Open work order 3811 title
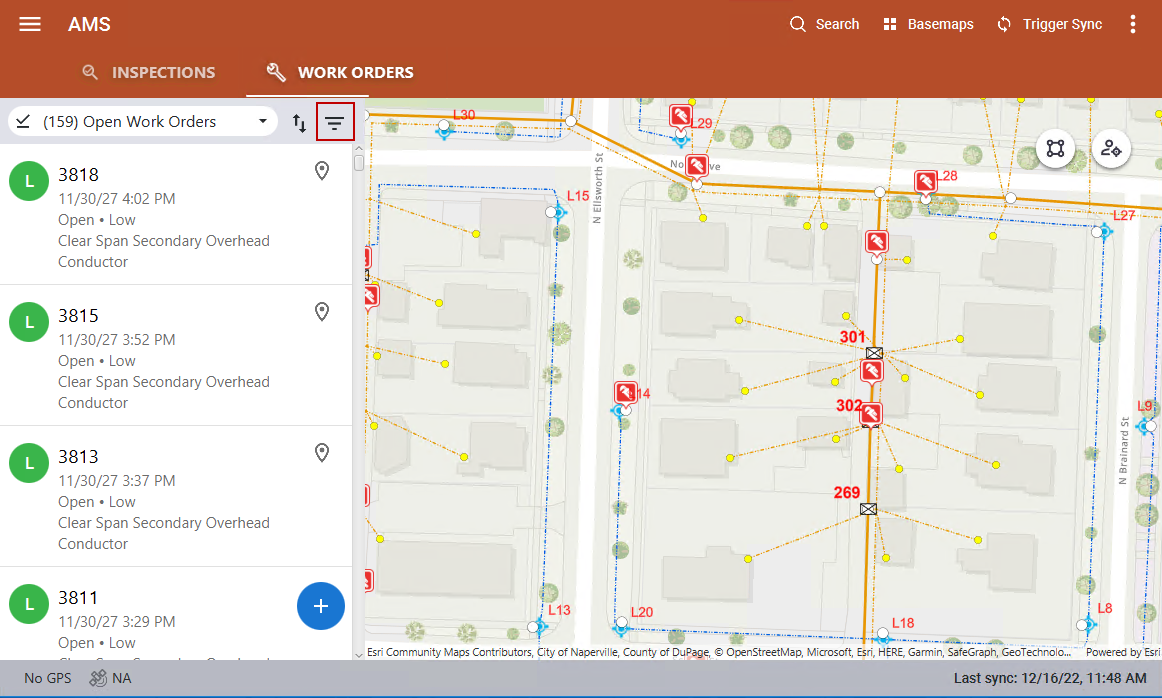Screen dimensions: 1162x698 click(x=79, y=597)
